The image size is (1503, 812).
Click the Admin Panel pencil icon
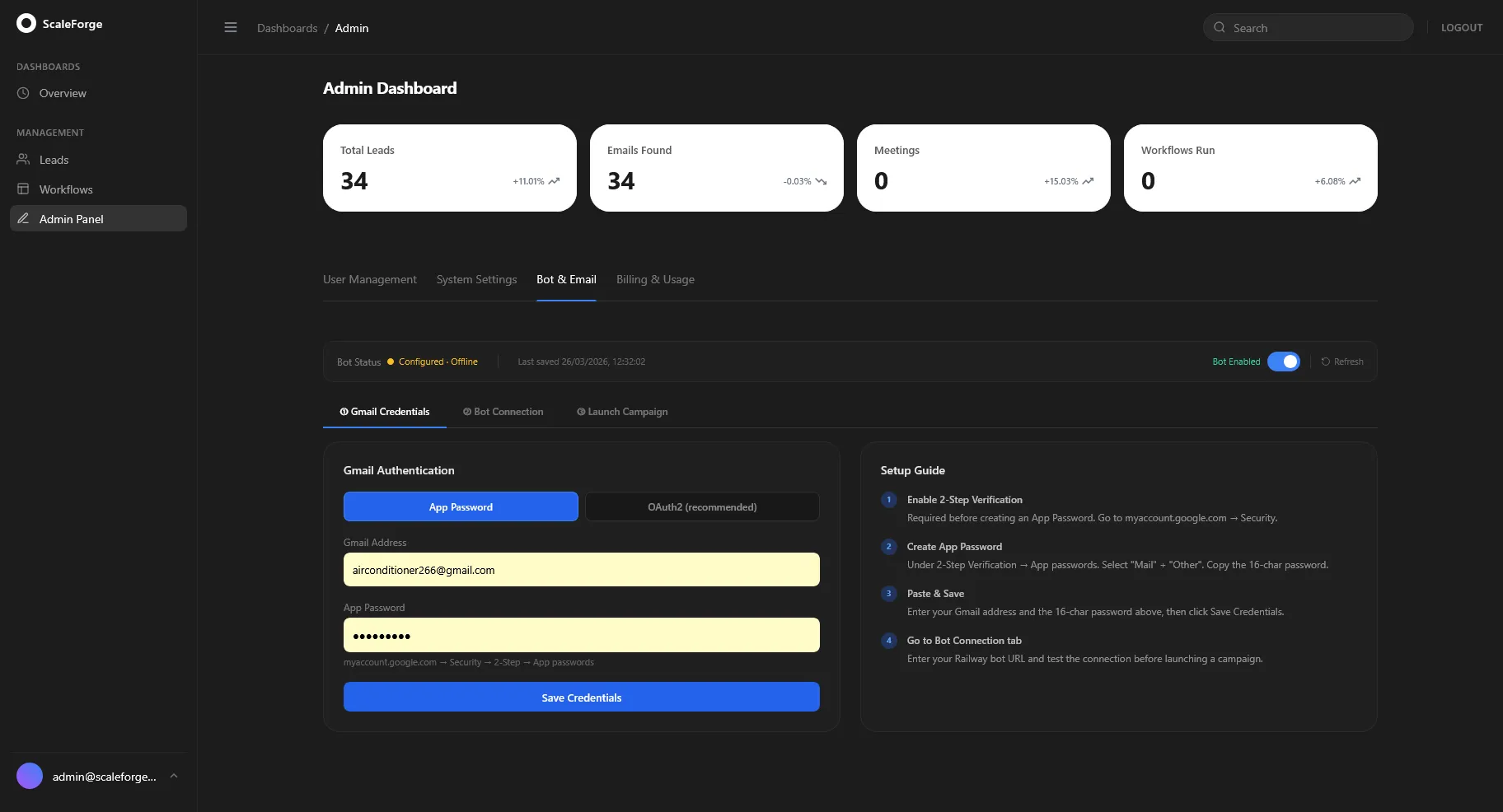pyautogui.click(x=23, y=219)
